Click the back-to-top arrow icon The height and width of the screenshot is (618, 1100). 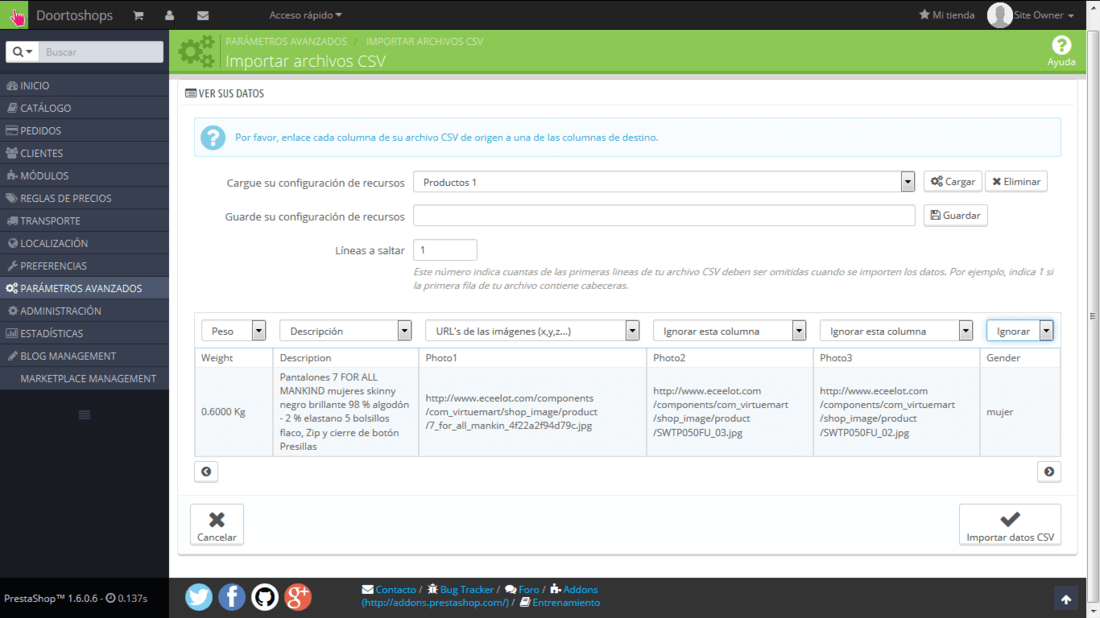click(1066, 599)
